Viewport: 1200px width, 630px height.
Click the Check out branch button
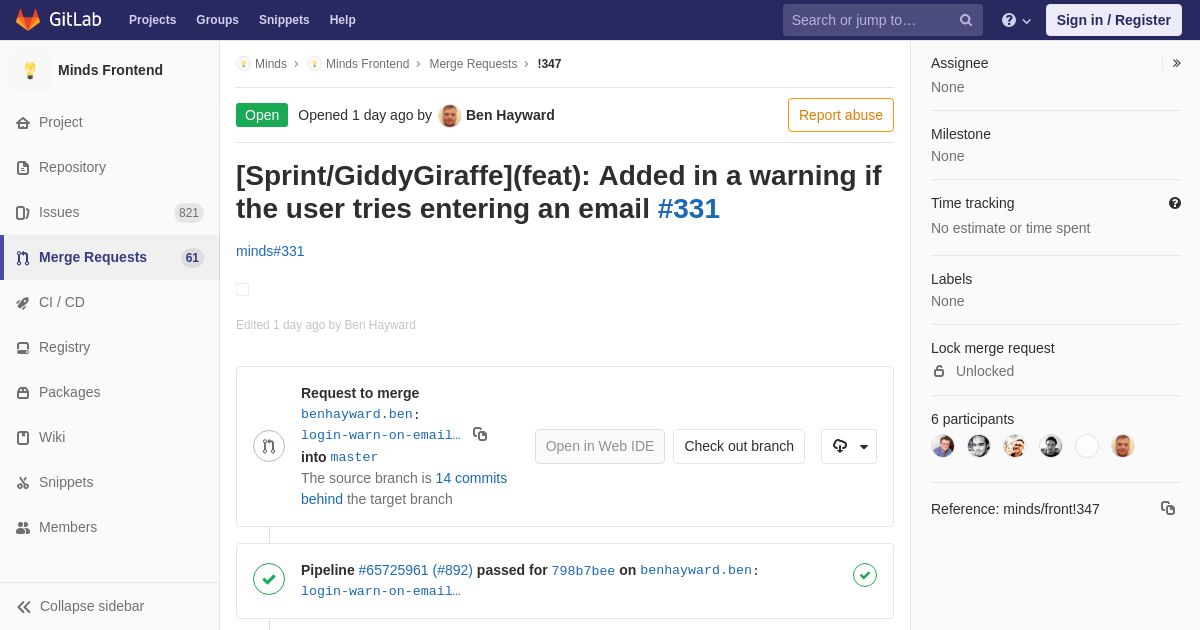[x=739, y=446]
